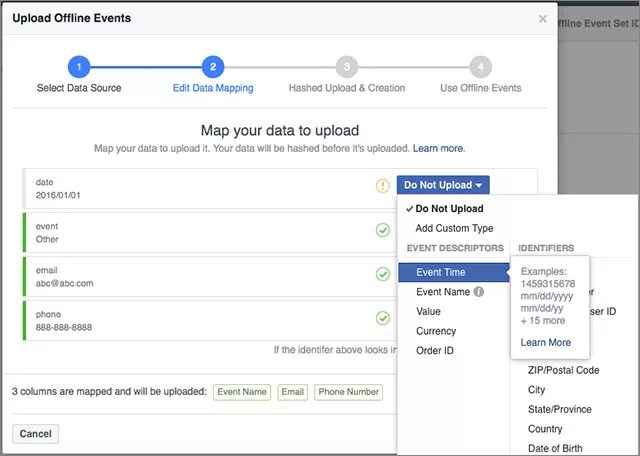Screen dimensions: 640x456
Task: Click step 4 circle Use Offline Events
Action: click(481, 67)
